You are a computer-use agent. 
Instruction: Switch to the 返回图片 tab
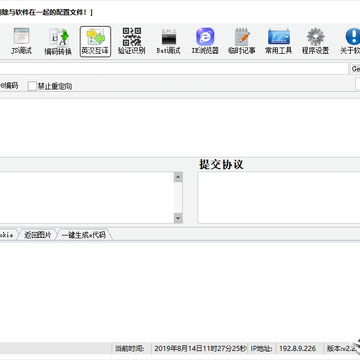38,235
